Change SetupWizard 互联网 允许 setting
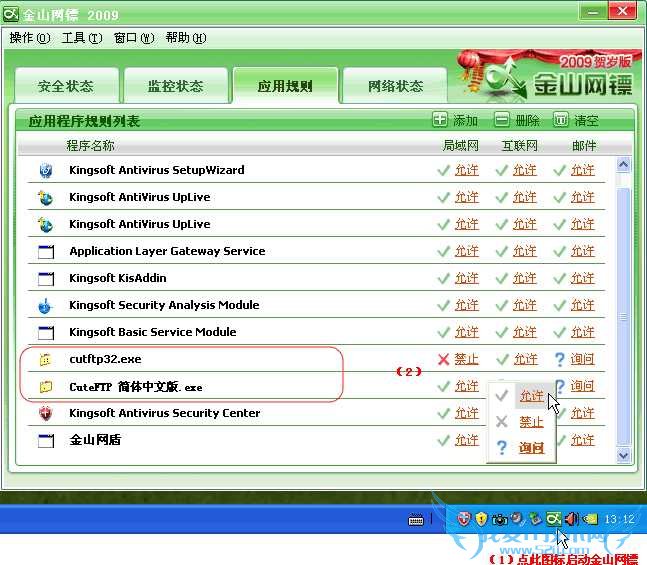The width and height of the screenshot is (647, 565). coord(525,170)
